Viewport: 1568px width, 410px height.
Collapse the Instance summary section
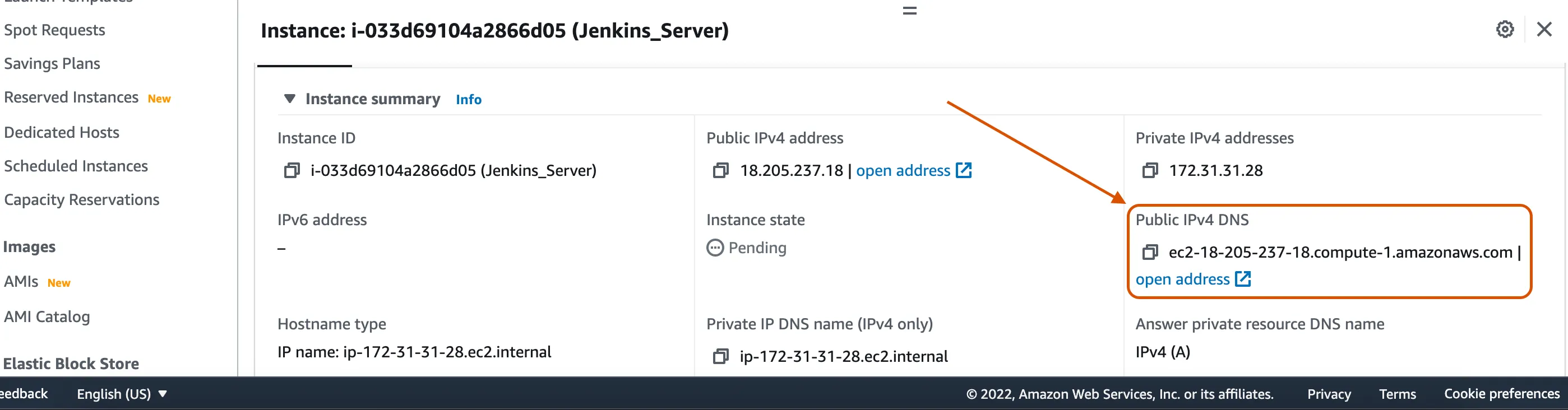290,99
